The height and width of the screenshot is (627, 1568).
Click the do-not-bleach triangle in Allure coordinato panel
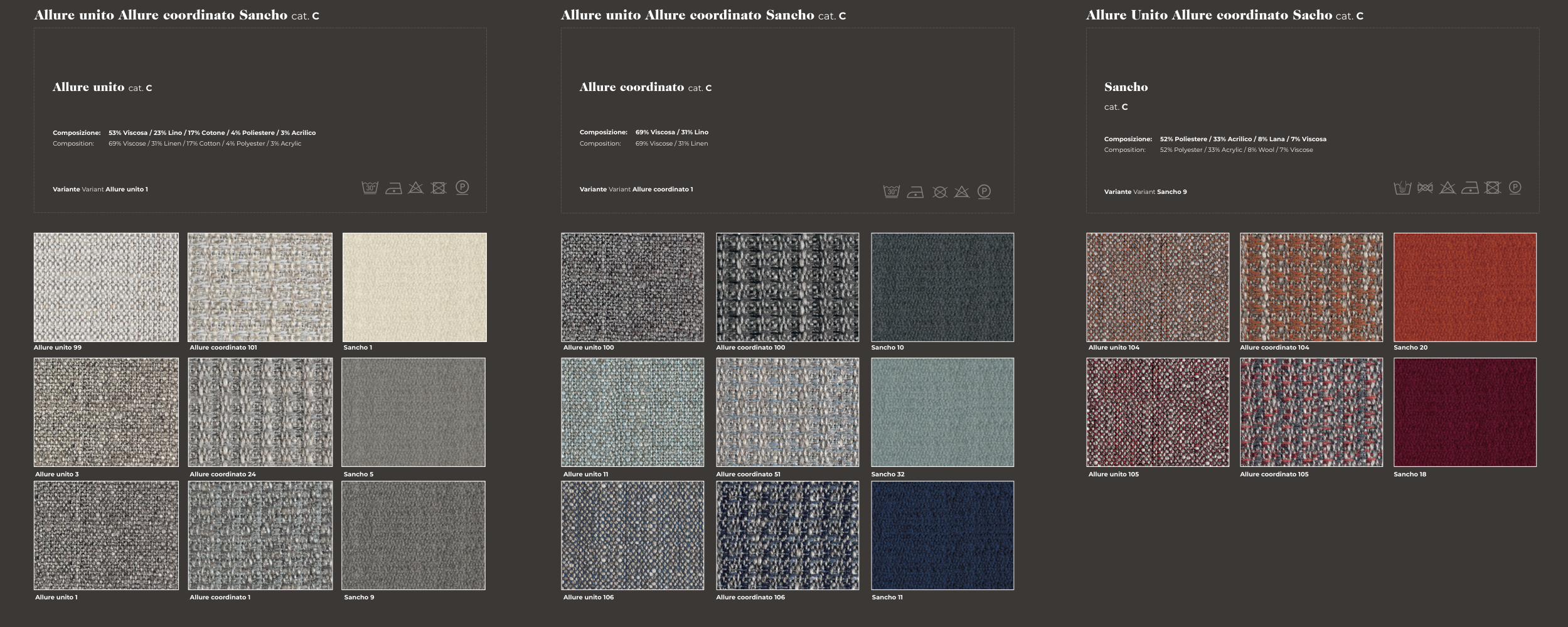[x=962, y=192]
